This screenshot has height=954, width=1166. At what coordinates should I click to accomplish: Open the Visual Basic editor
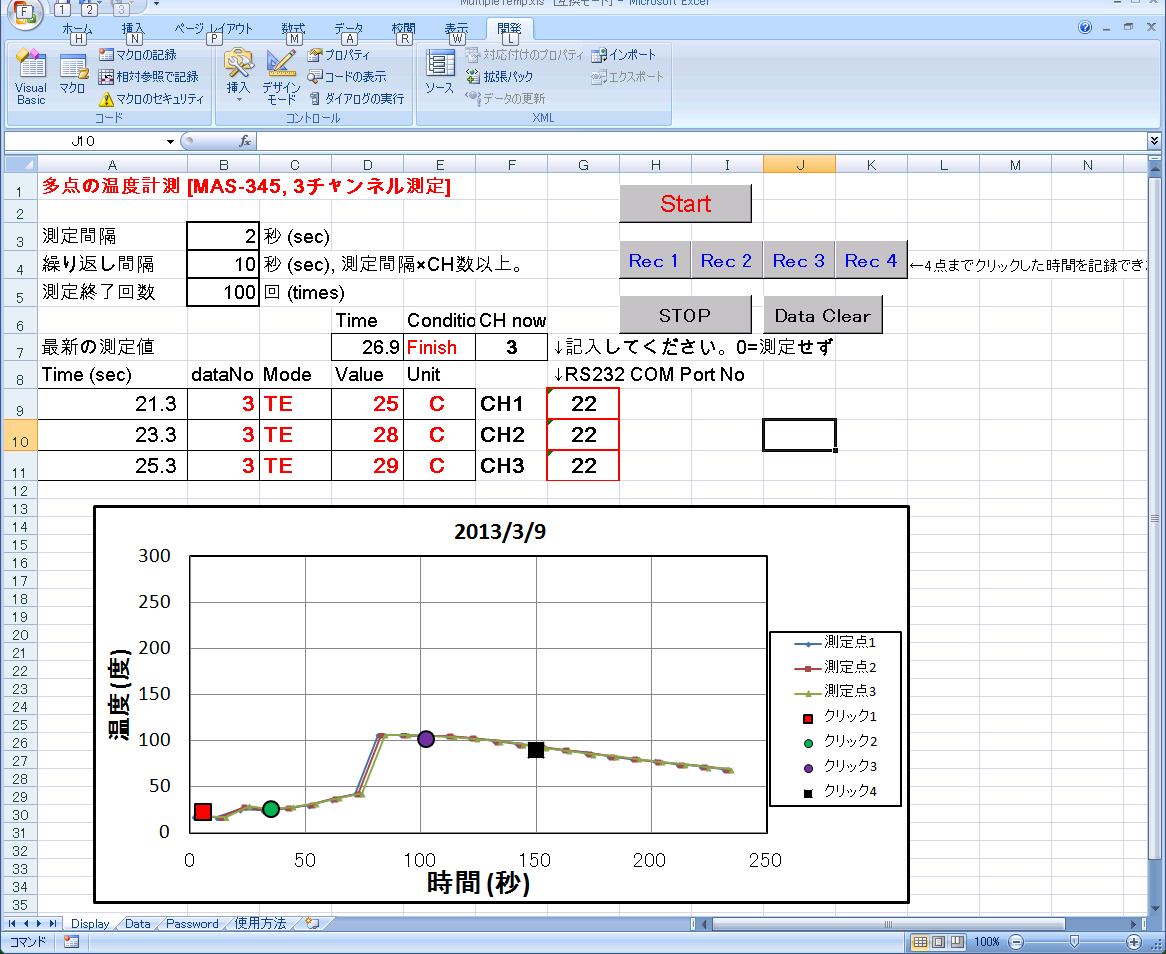tap(30, 78)
